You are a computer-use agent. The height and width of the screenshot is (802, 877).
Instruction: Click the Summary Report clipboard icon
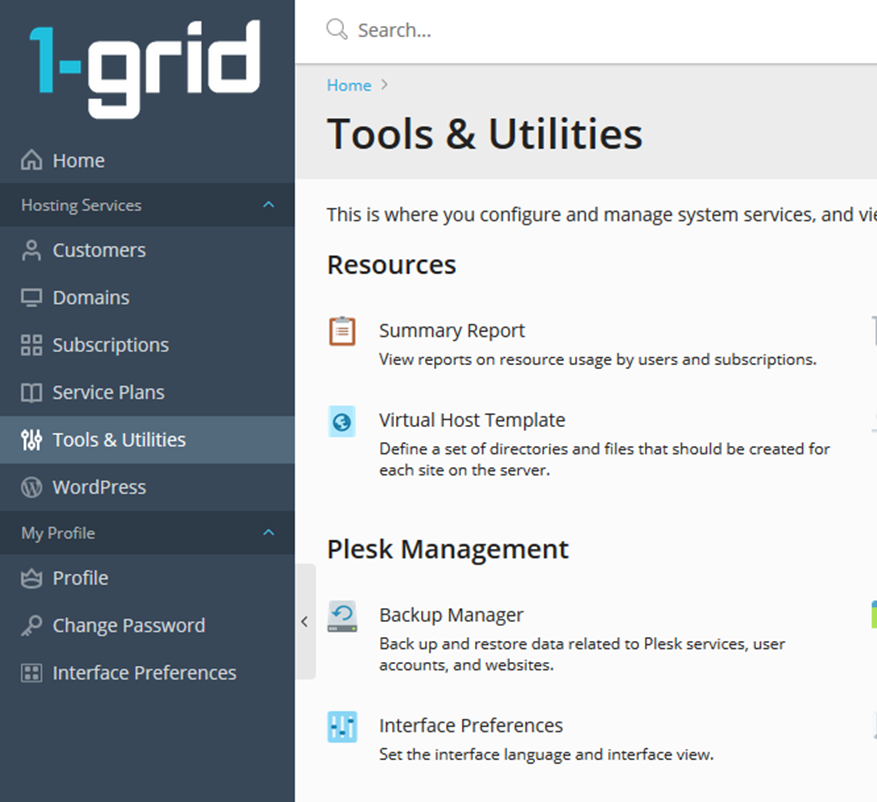(x=342, y=331)
